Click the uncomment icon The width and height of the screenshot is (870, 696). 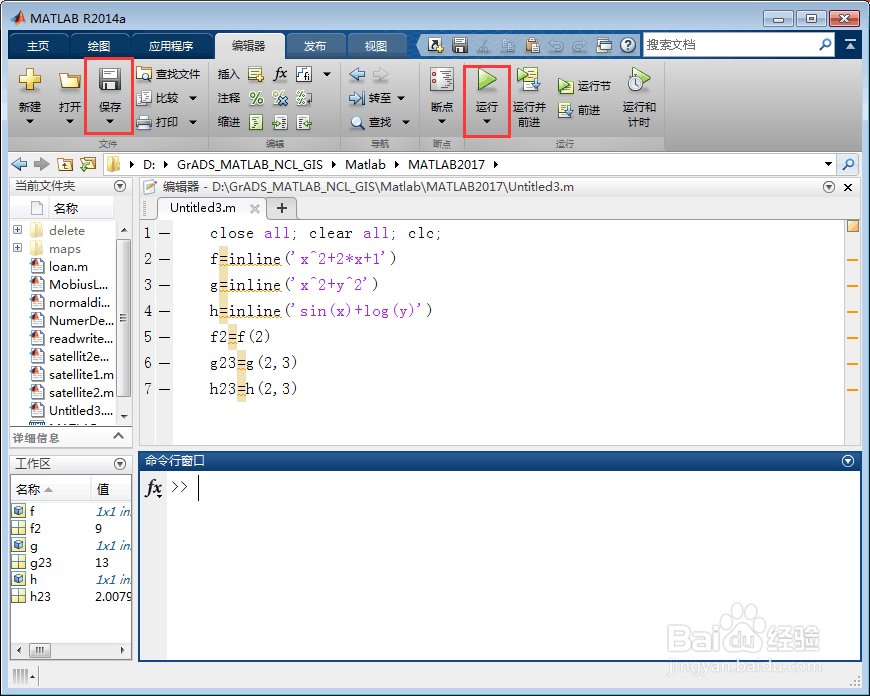coord(280,98)
